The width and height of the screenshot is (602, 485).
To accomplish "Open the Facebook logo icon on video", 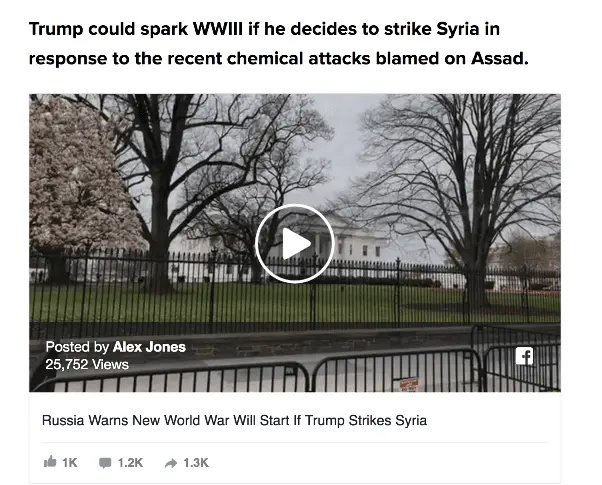I will pyautogui.click(x=524, y=356).
